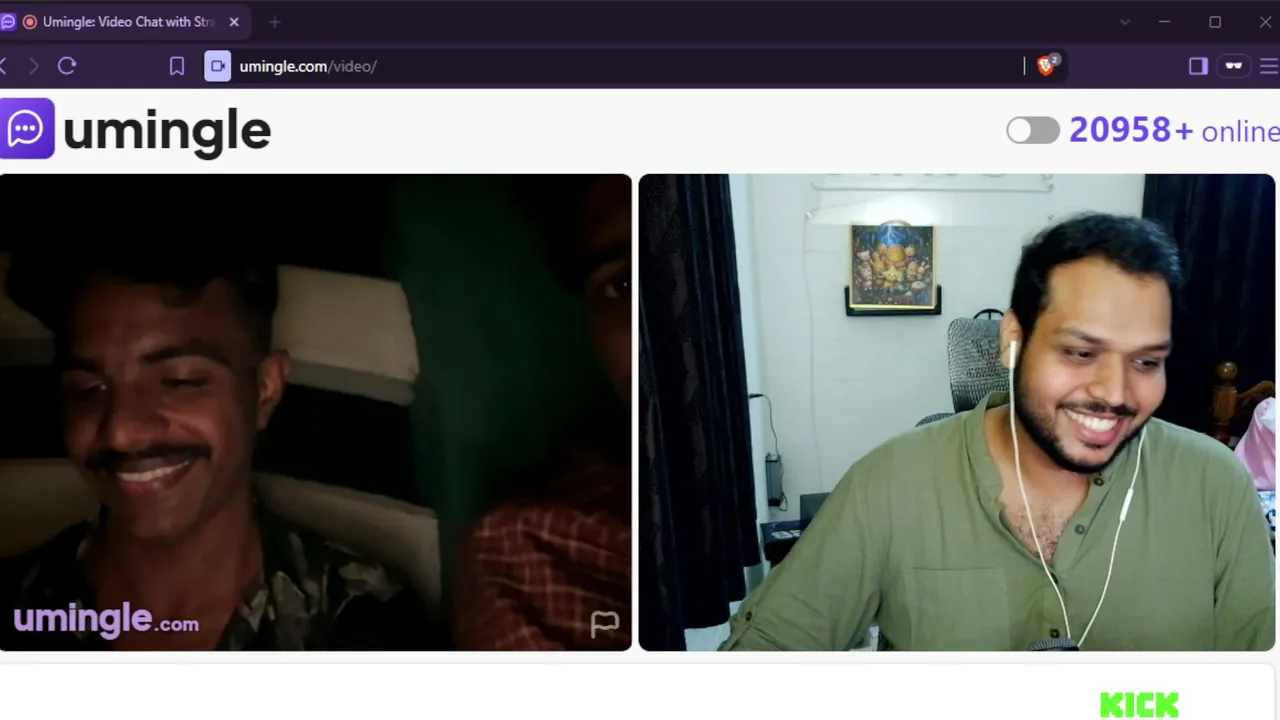Click the recording indicator on the tab

tap(29, 22)
